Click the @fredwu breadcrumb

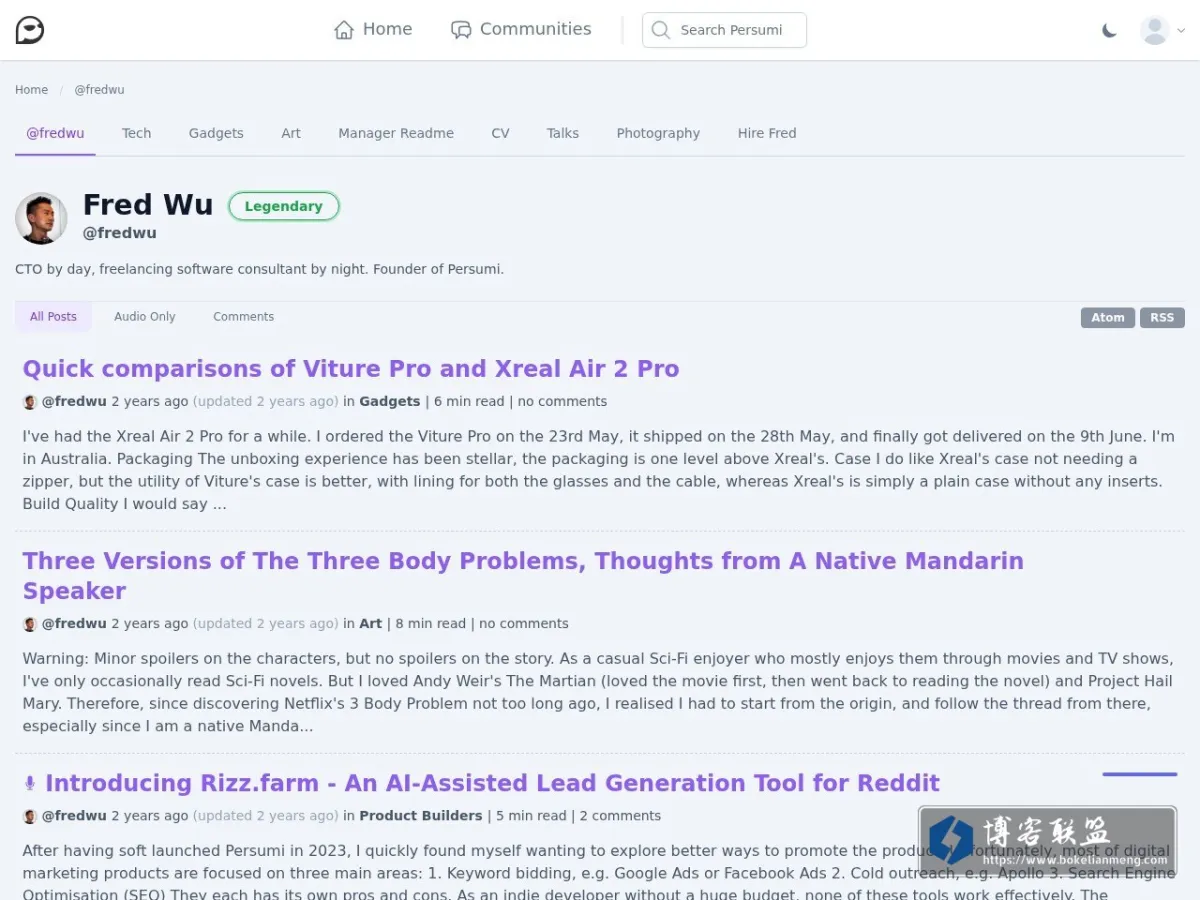coord(99,90)
